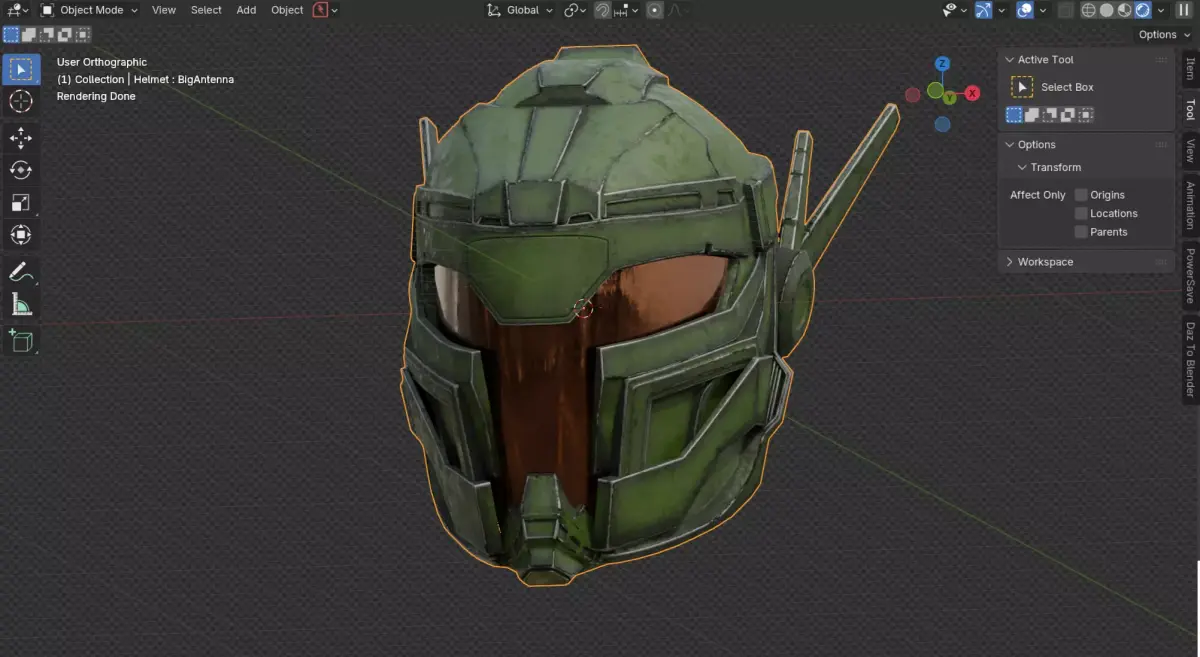1200x657 pixels.
Task: Set selection mode to Extend in the header row
Action: pos(29,34)
